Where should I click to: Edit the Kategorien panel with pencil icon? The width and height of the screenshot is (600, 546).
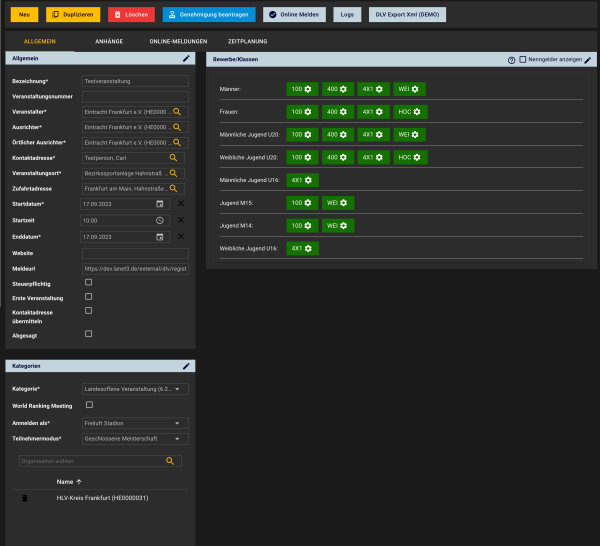[186, 366]
